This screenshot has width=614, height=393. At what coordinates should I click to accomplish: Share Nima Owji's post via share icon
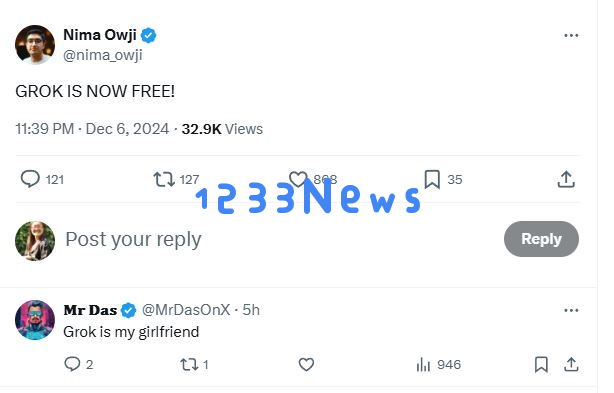tap(566, 179)
